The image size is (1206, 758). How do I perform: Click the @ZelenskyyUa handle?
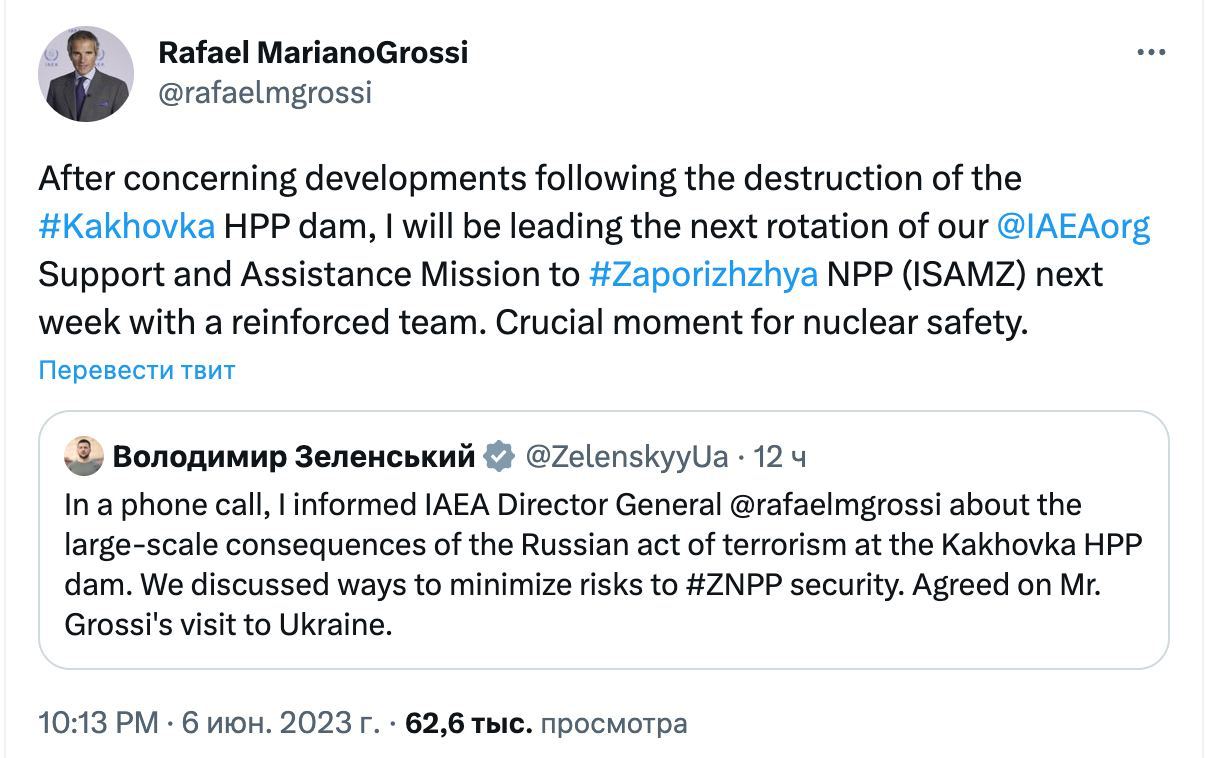coord(627,457)
